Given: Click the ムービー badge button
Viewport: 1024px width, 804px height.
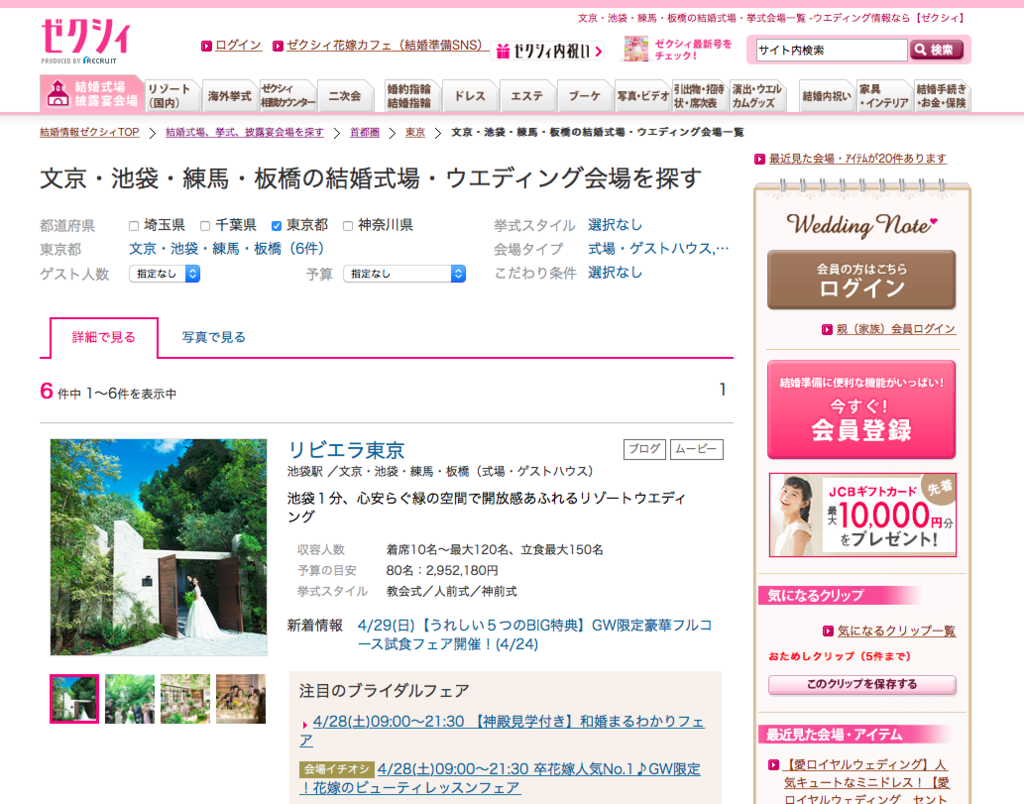Looking at the screenshot, I should (x=696, y=449).
